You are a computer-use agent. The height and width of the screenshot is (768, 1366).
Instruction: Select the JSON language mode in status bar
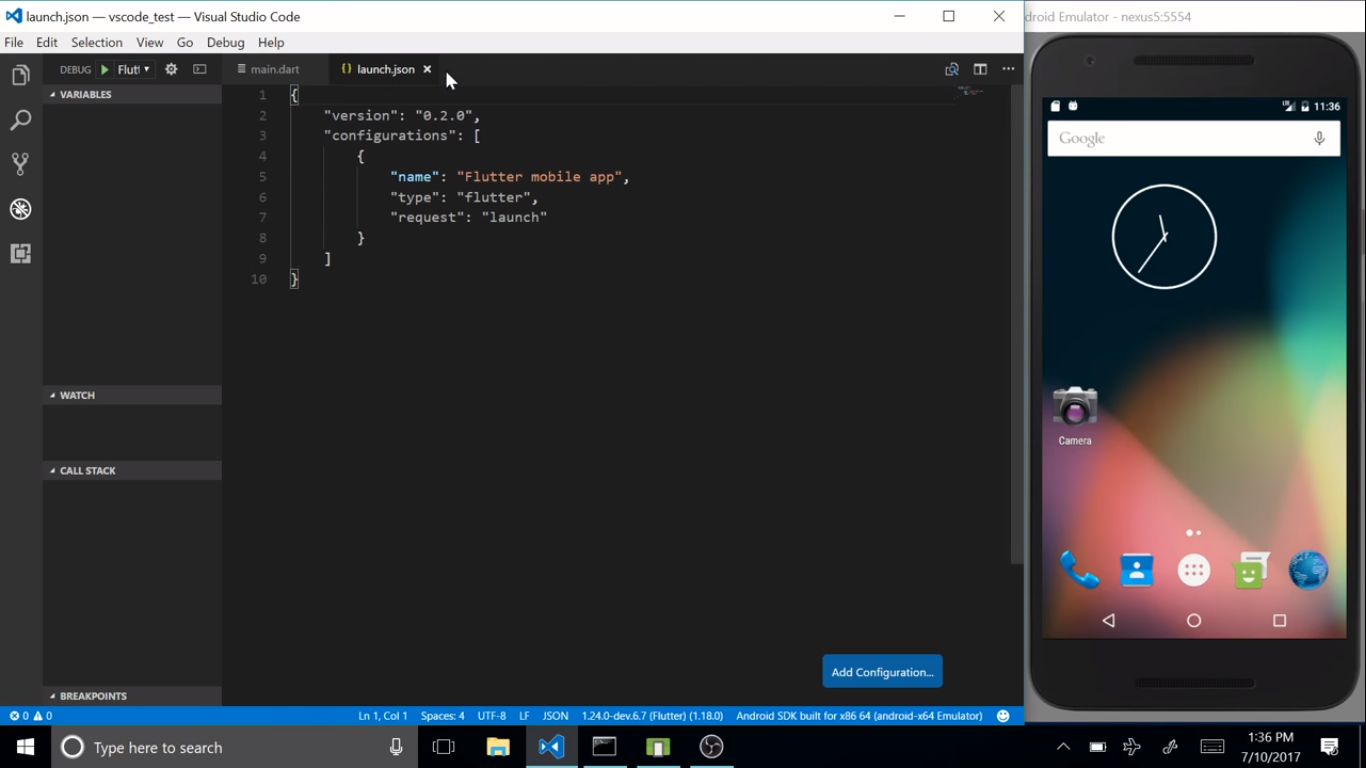click(x=554, y=715)
